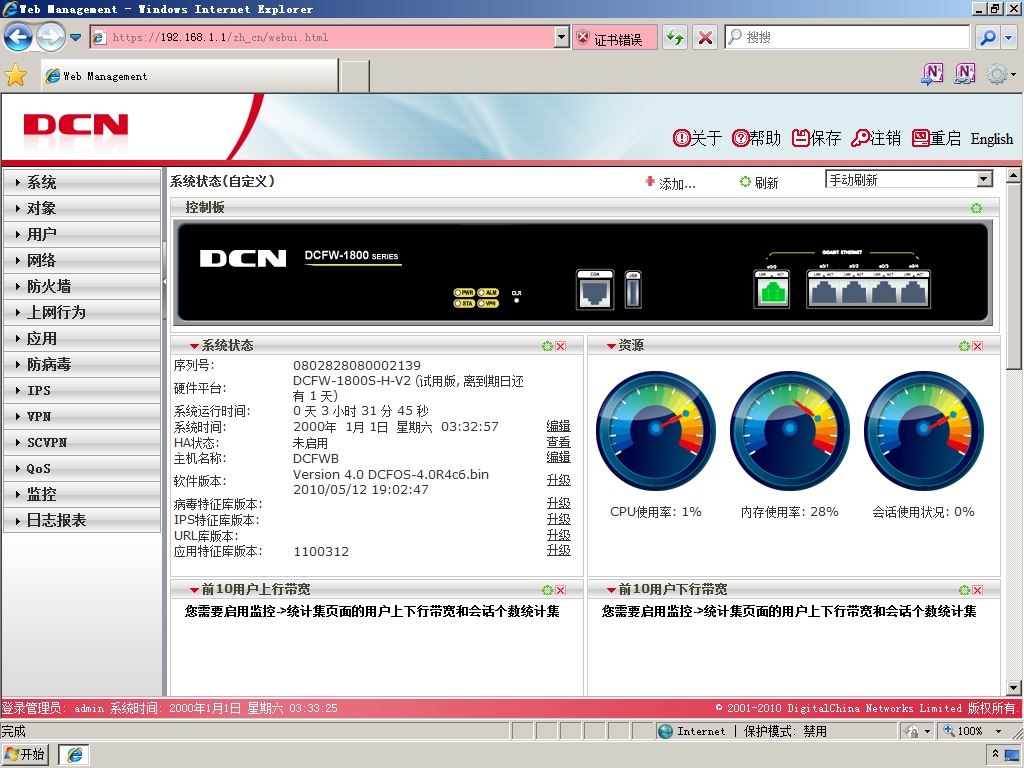Expand the SCVPN menu
The width and height of the screenshot is (1024, 768).
click(82, 442)
